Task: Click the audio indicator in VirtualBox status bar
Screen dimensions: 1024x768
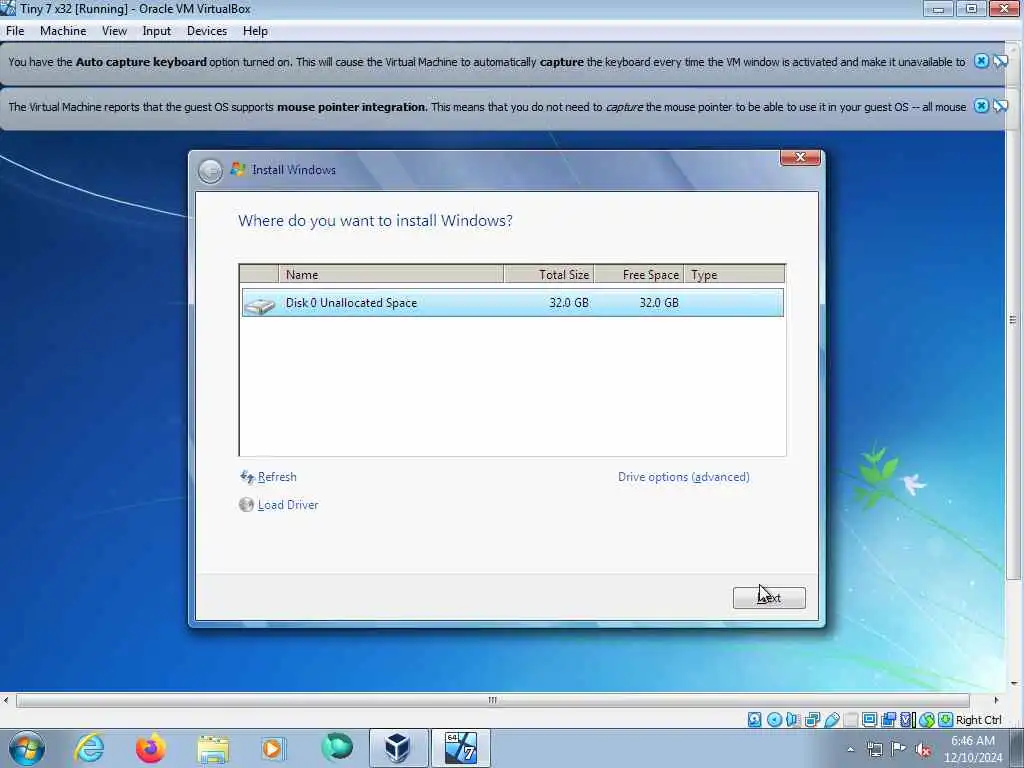Action: [793, 720]
